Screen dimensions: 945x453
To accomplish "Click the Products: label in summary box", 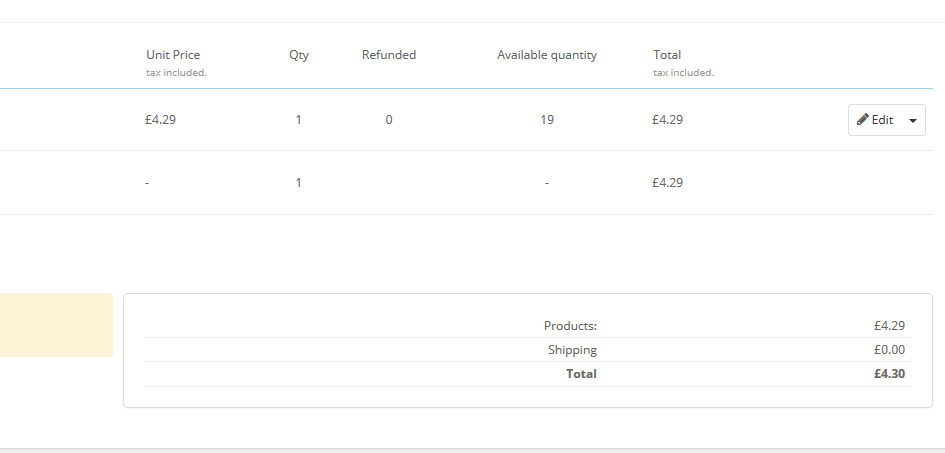I will click(x=570, y=326).
